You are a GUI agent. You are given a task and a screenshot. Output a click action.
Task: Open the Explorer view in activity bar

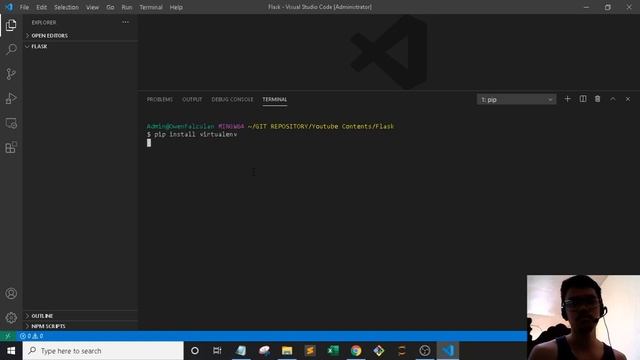point(11,25)
